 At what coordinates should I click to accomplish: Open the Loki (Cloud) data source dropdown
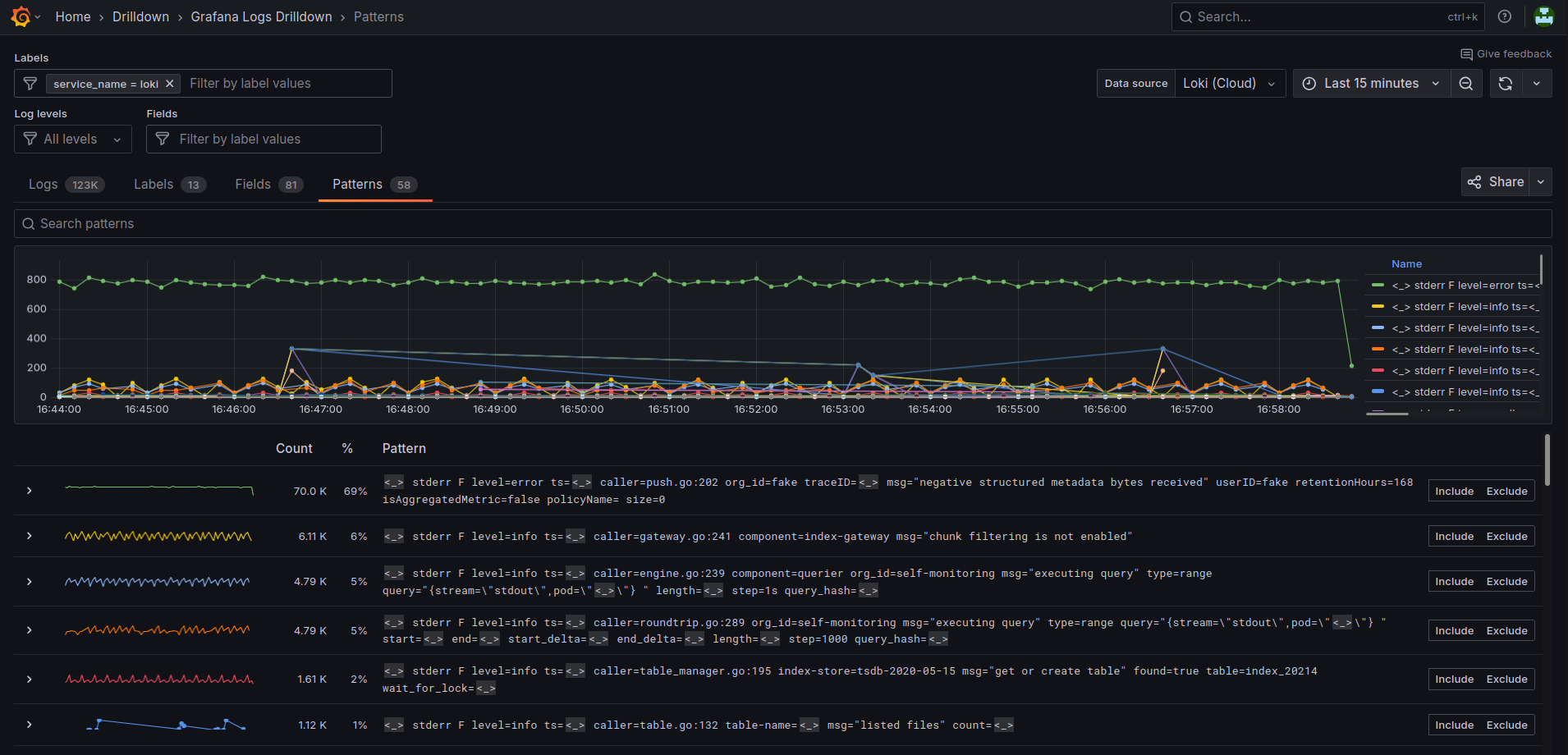pos(1230,83)
